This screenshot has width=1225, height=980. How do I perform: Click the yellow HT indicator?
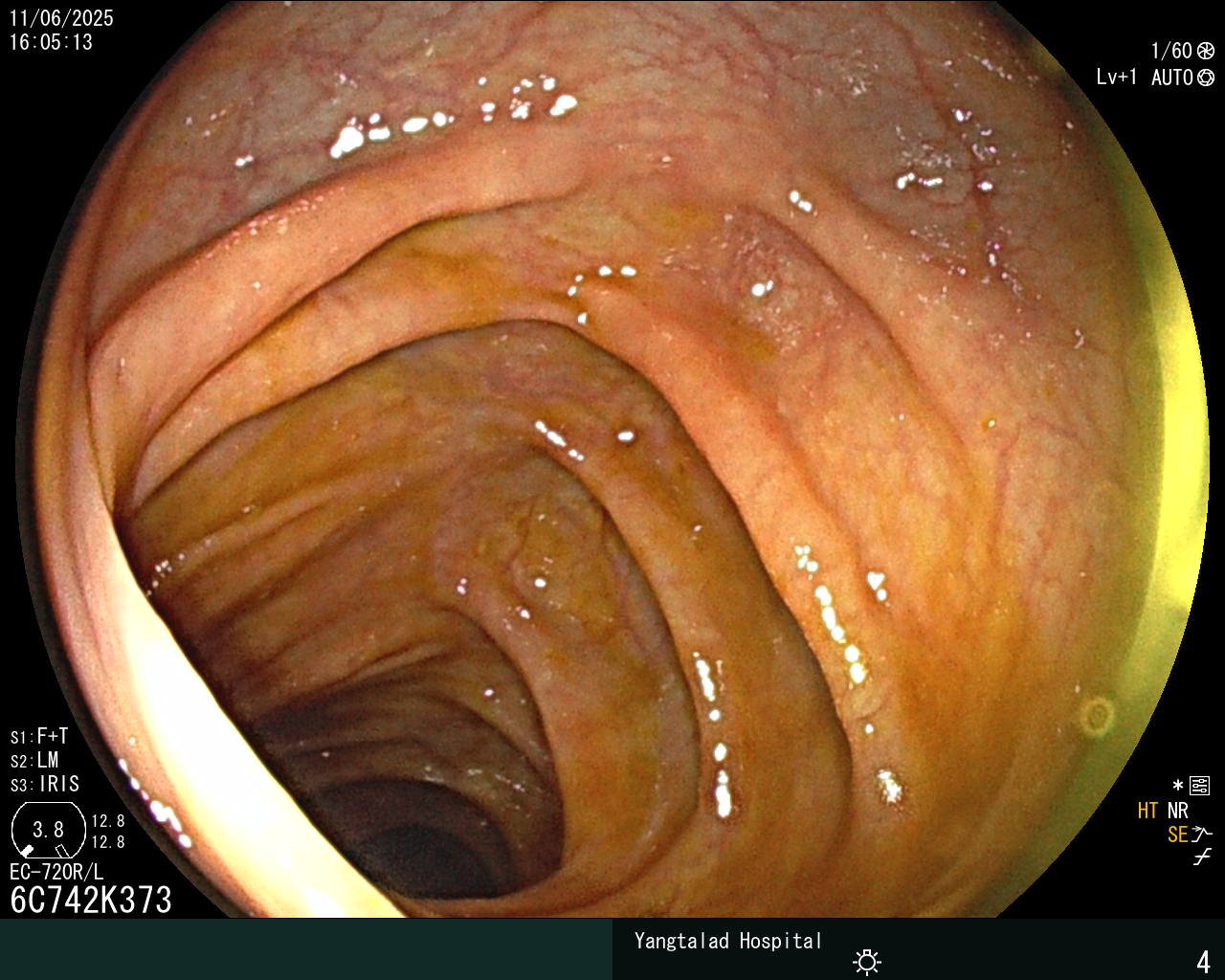pos(1147,812)
